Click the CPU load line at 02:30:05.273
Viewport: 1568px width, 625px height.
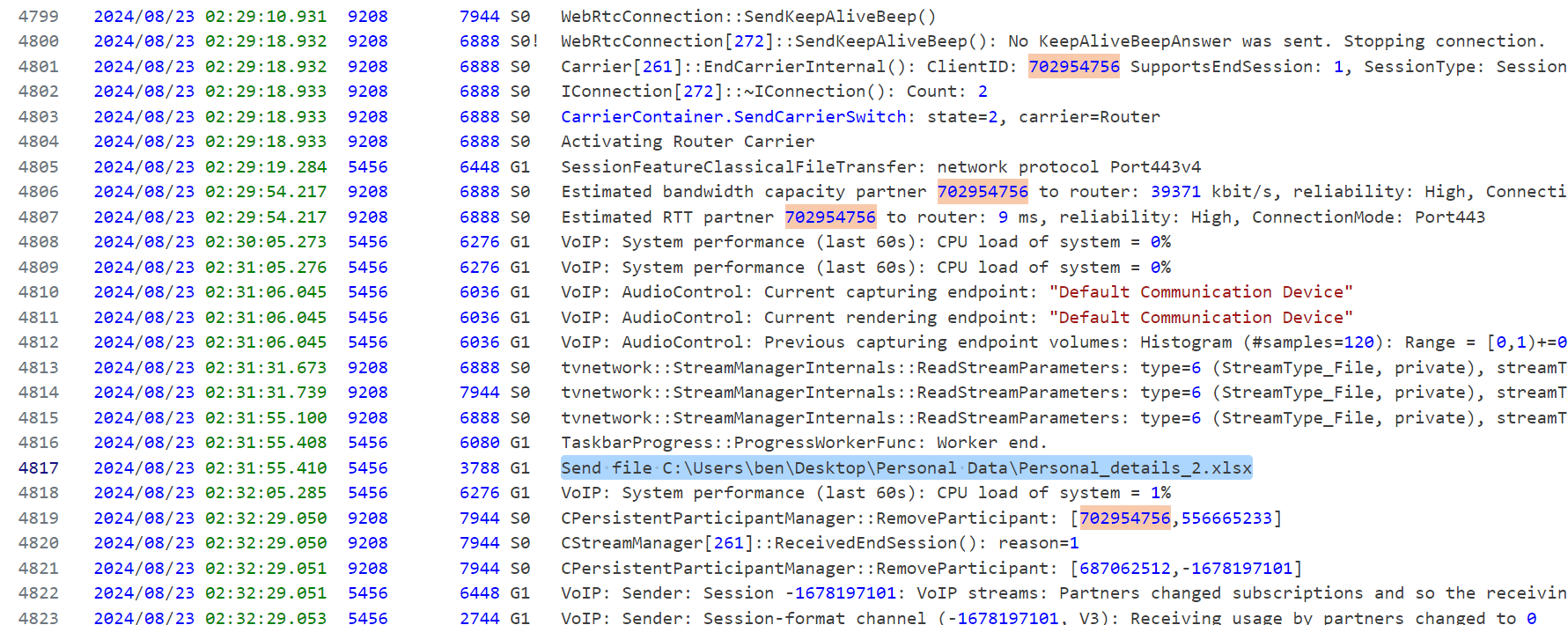point(865,242)
